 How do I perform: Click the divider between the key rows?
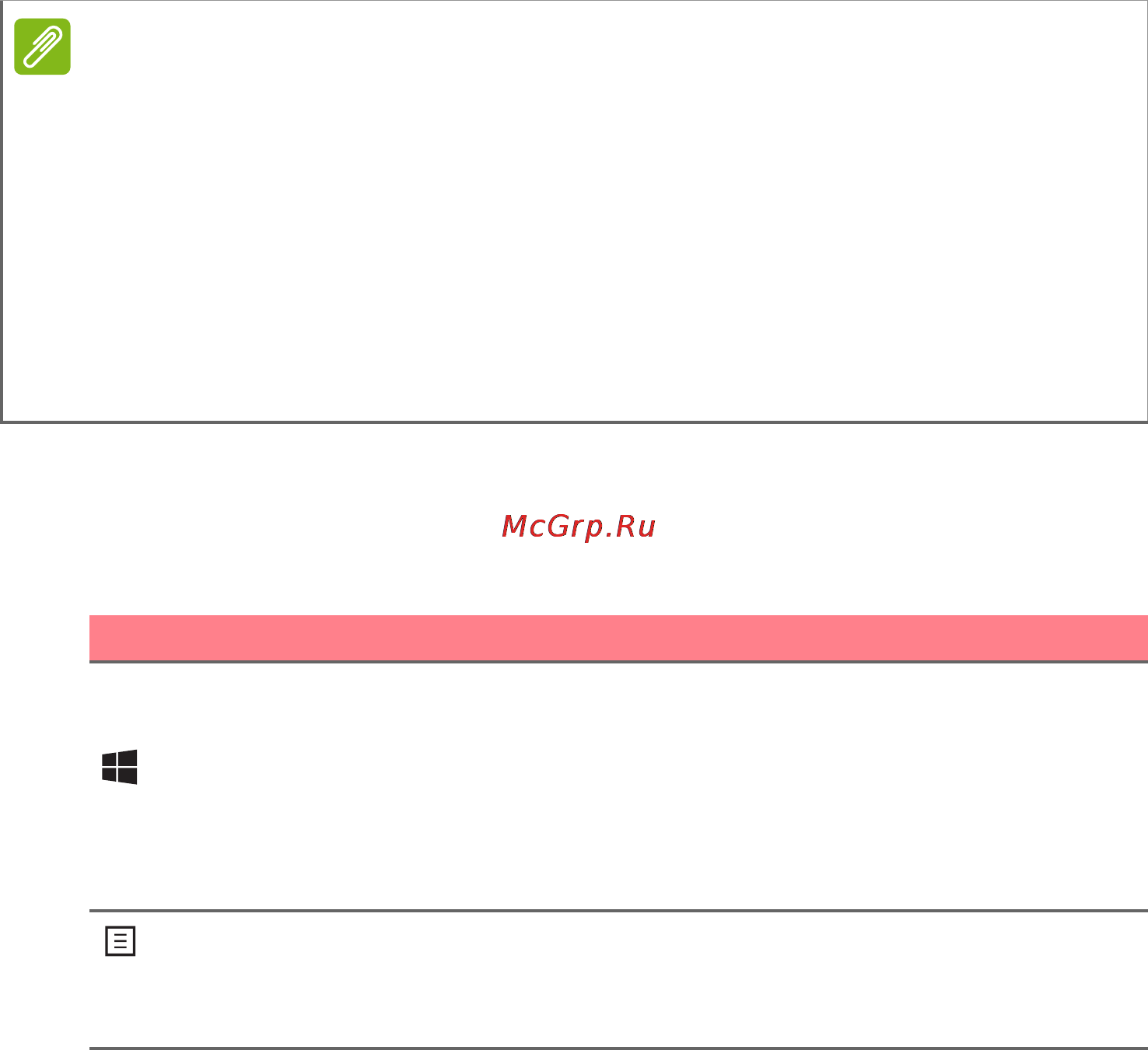click(618, 910)
